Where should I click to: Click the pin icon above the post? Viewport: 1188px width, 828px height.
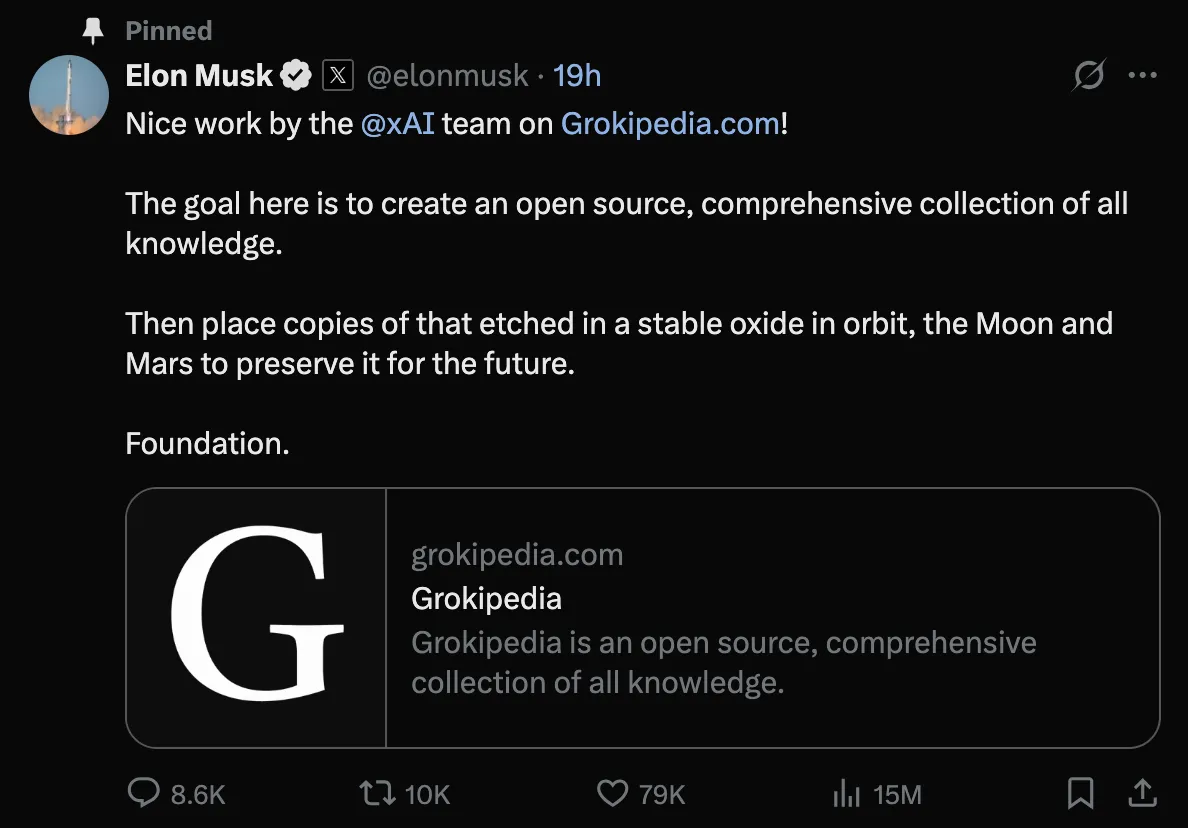point(92,29)
